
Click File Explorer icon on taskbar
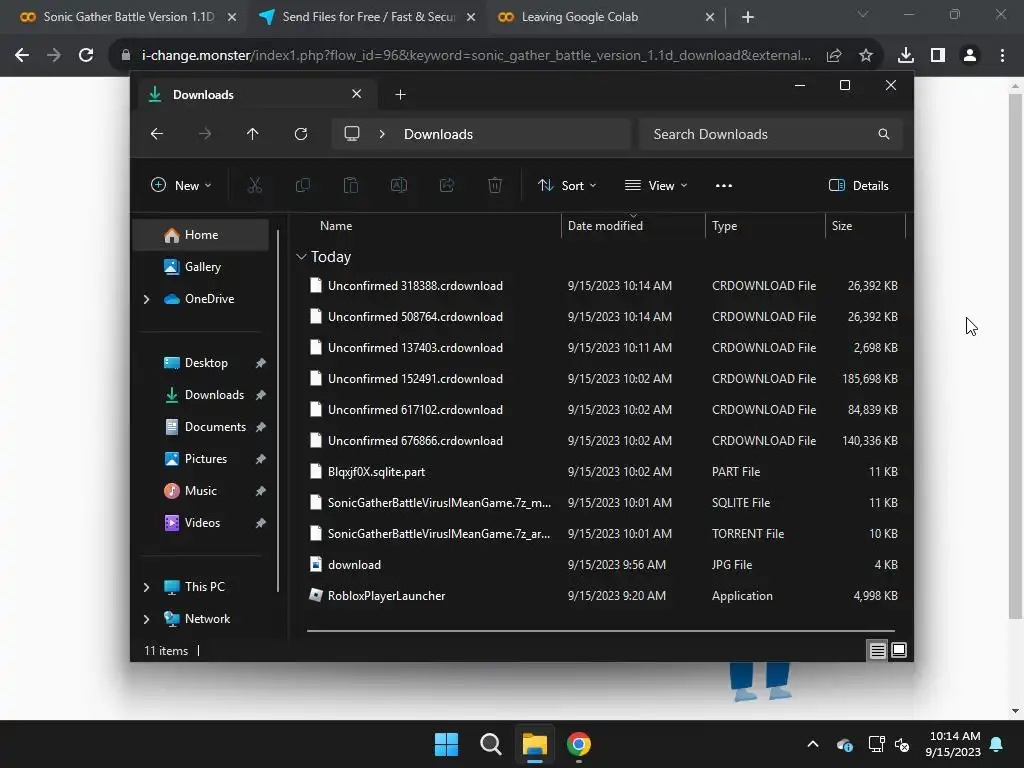pyautogui.click(x=534, y=744)
